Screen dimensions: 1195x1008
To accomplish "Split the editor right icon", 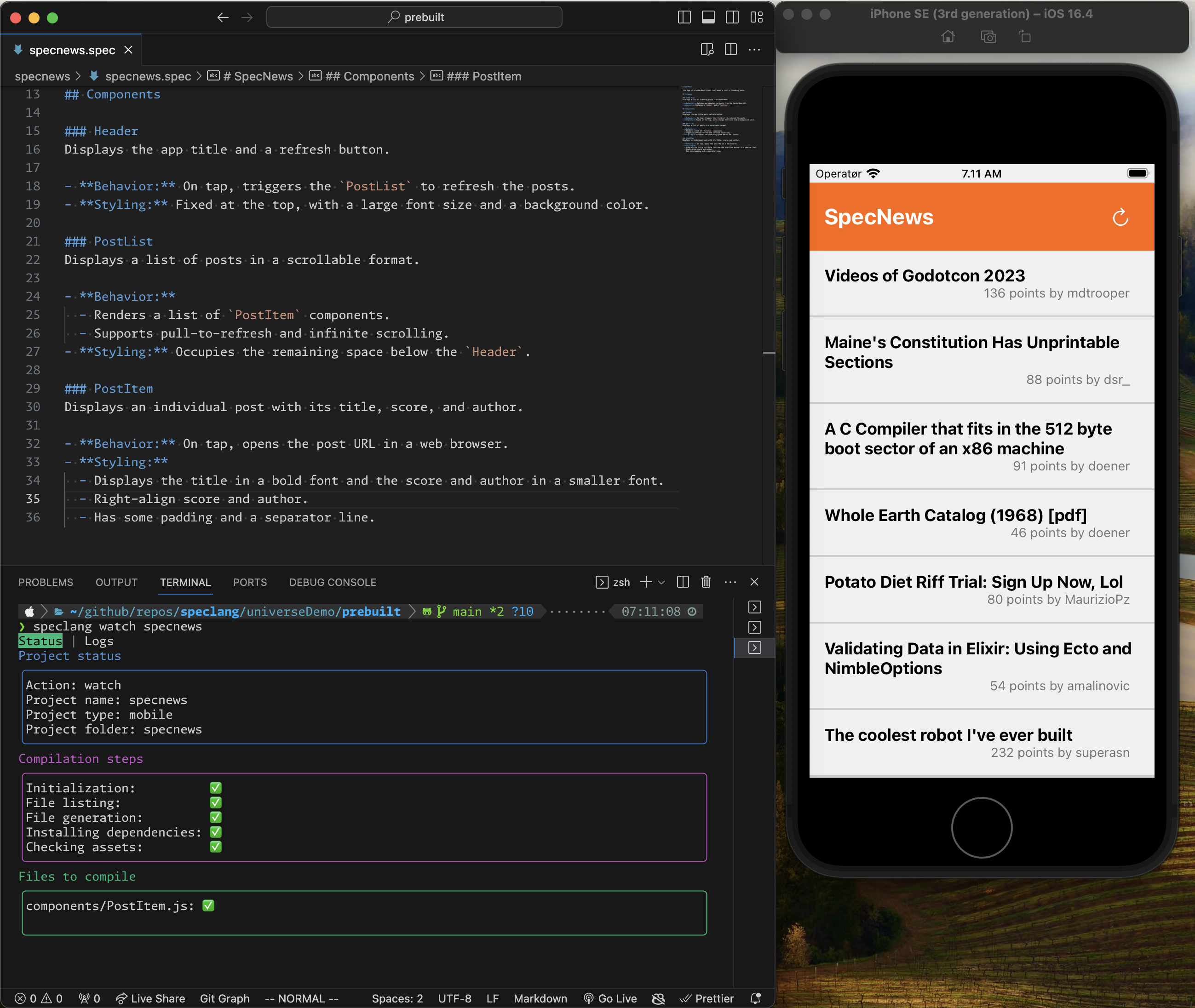I will pos(730,50).
